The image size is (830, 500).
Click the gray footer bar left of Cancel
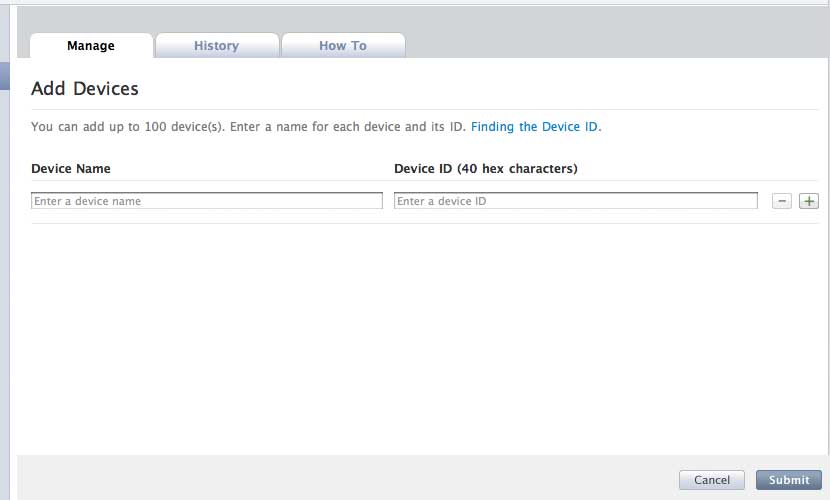[x=340, y=478]
